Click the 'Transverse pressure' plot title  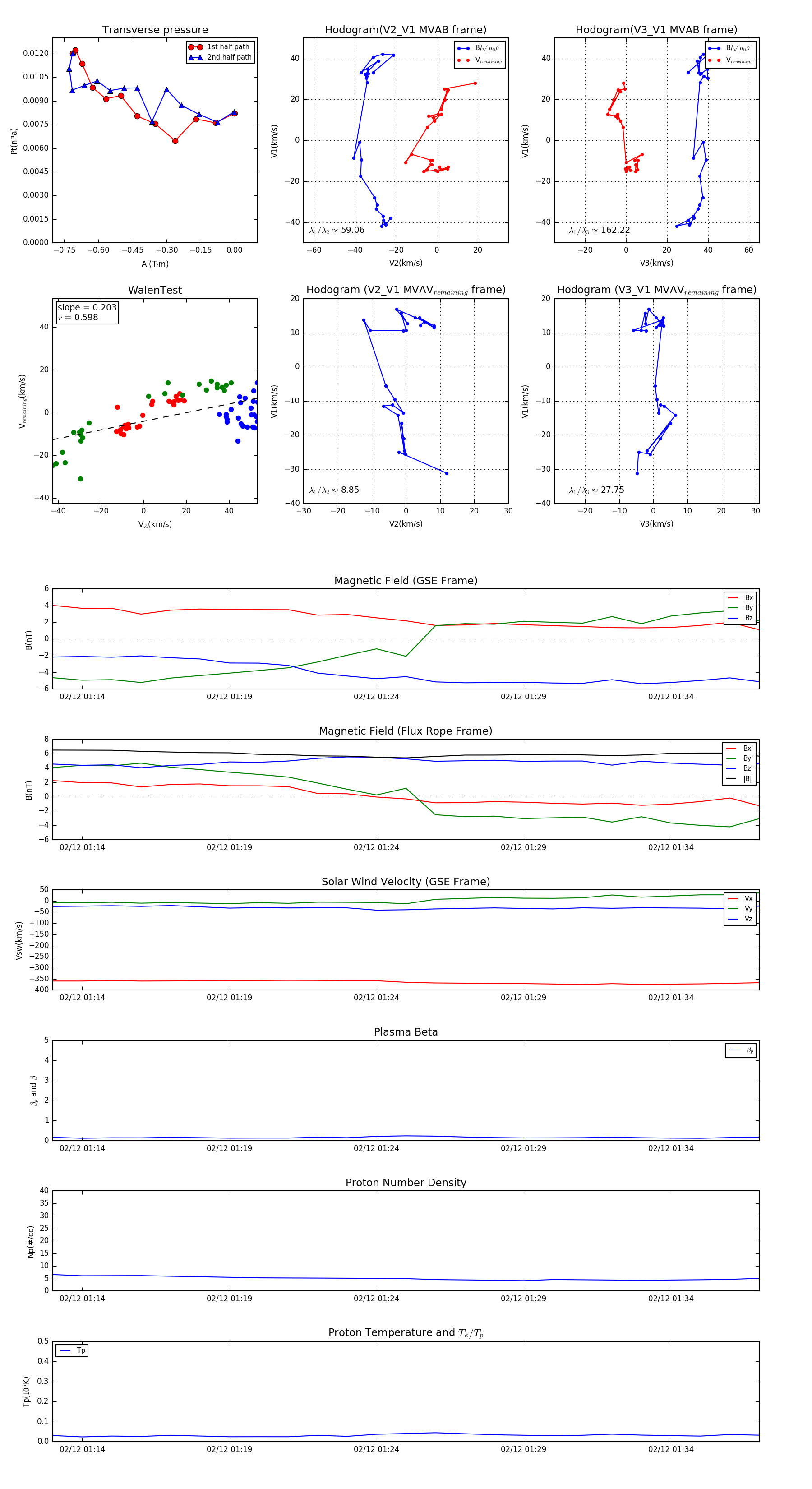click(155, 30)
